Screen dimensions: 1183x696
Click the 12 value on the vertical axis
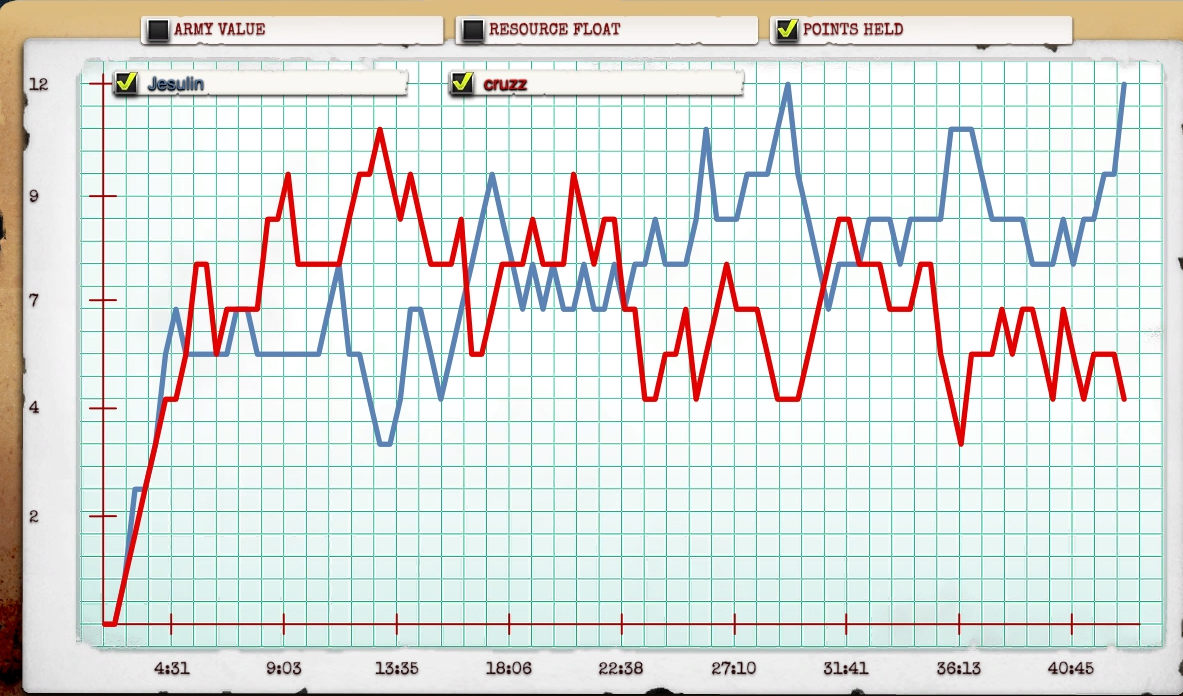tap(38, 84)
